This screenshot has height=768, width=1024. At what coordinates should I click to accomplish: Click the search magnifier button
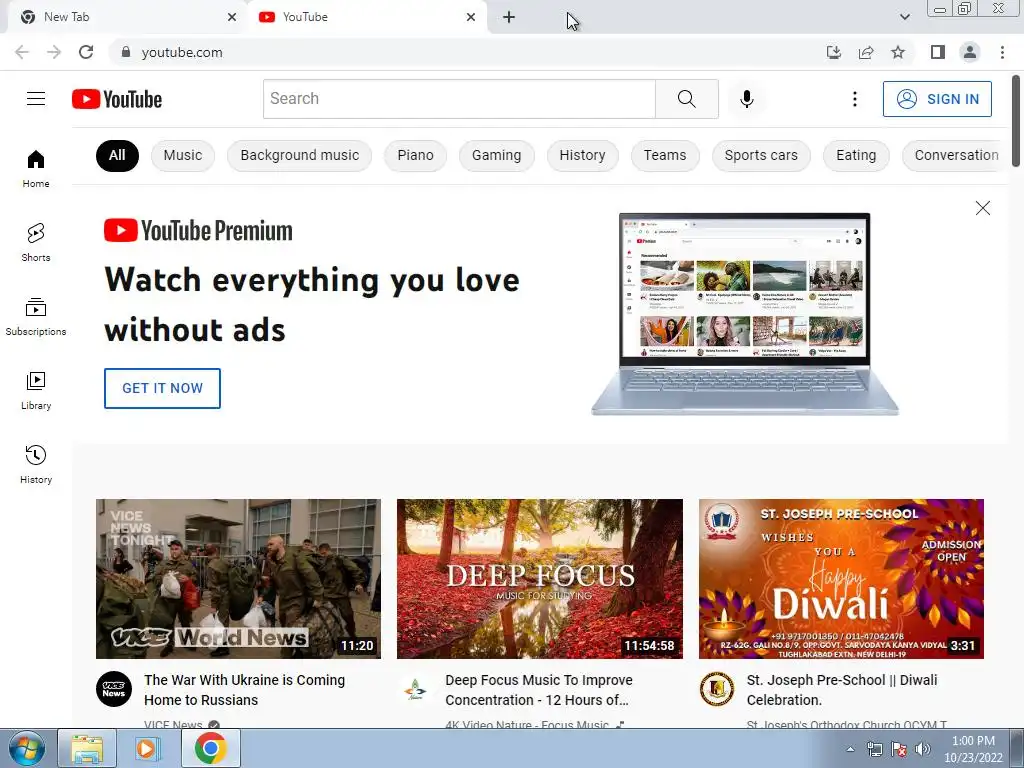[686, 99]
